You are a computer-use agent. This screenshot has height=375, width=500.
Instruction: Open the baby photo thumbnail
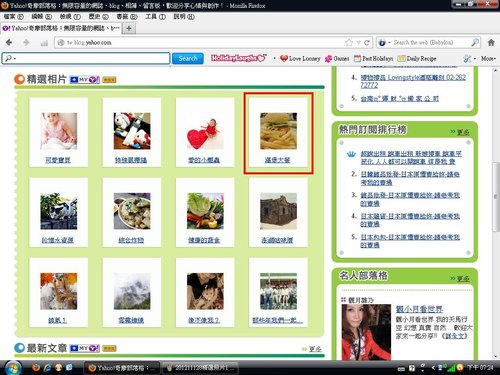point(59,131)
